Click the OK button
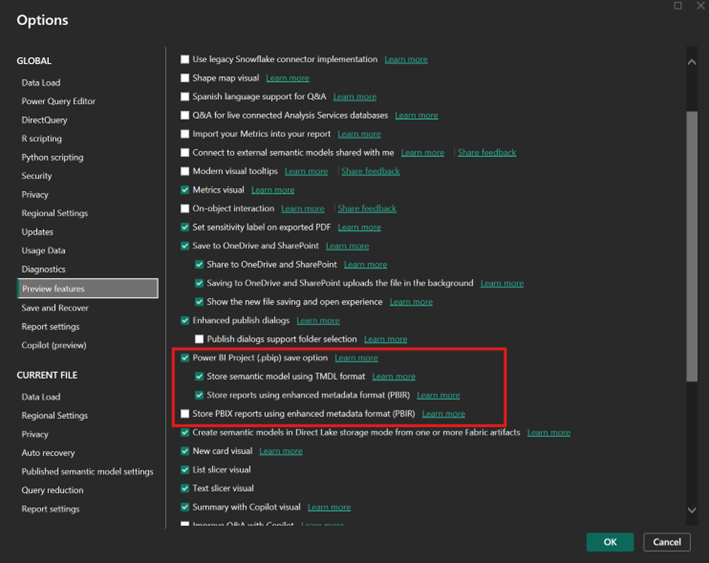Image resolution: width=709 pixels, height=563 pixels. tap(609, 542)
